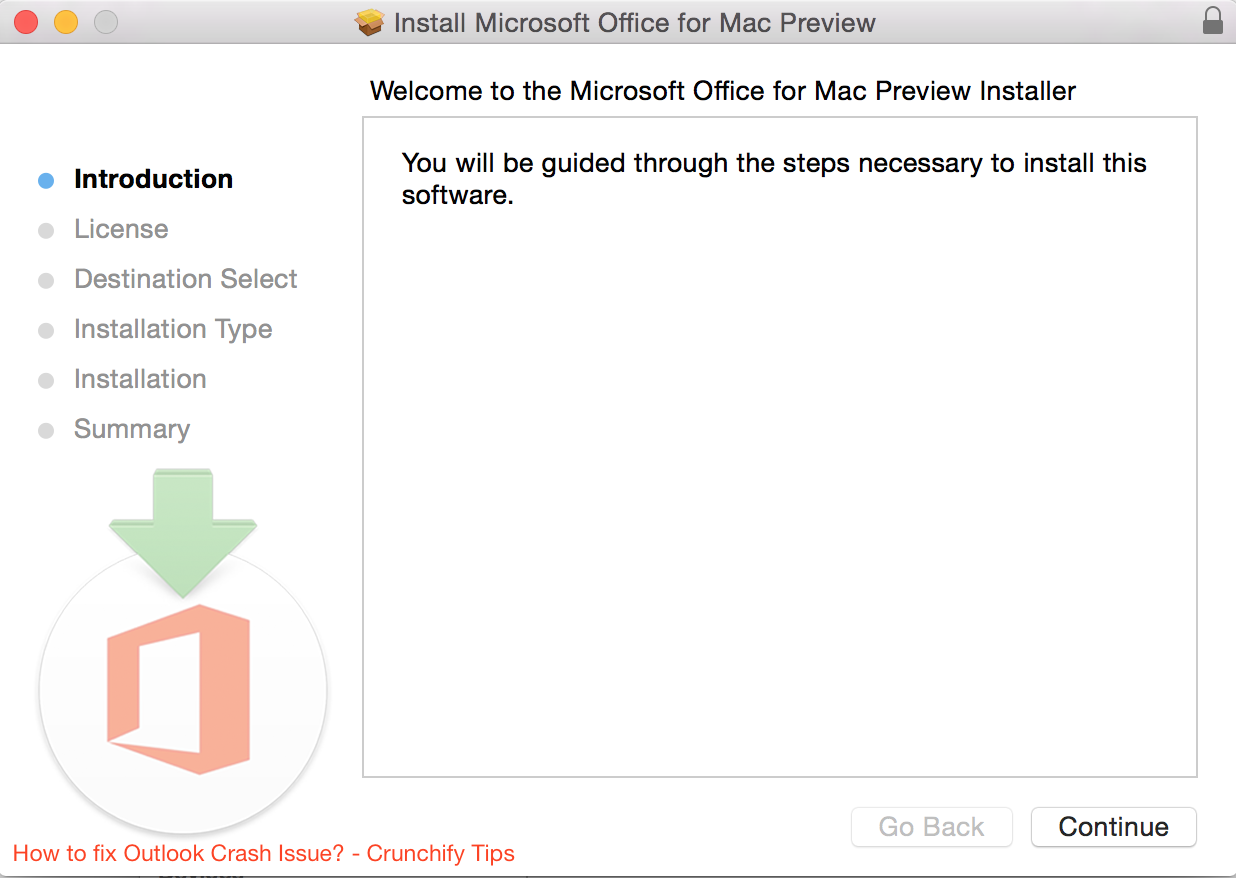Click the Continue button
This screenshot has height=878, width=1236.
[x=1113, y=827]
